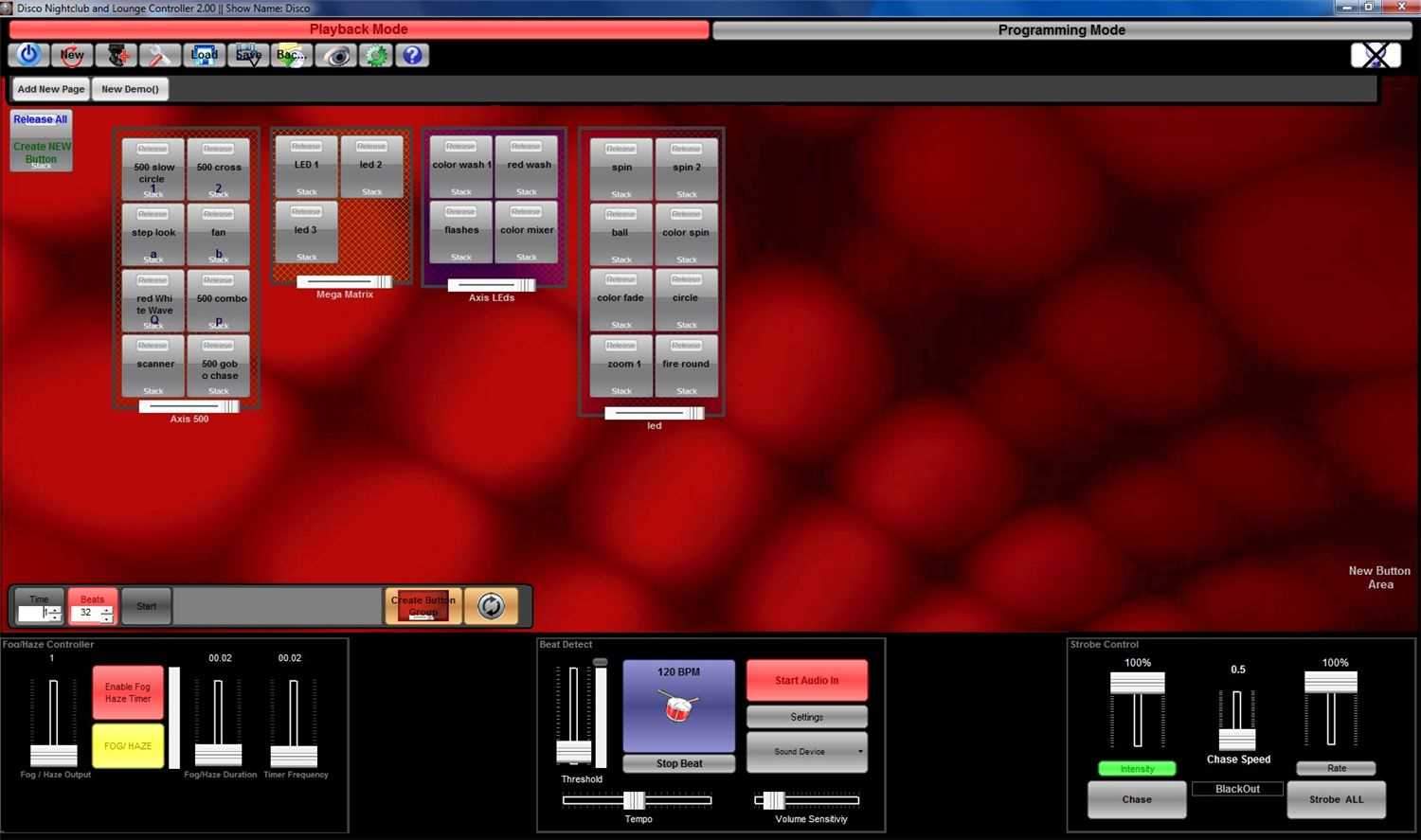Click Add New Page
Screen dimensions: 1421x840
[50, 88]
